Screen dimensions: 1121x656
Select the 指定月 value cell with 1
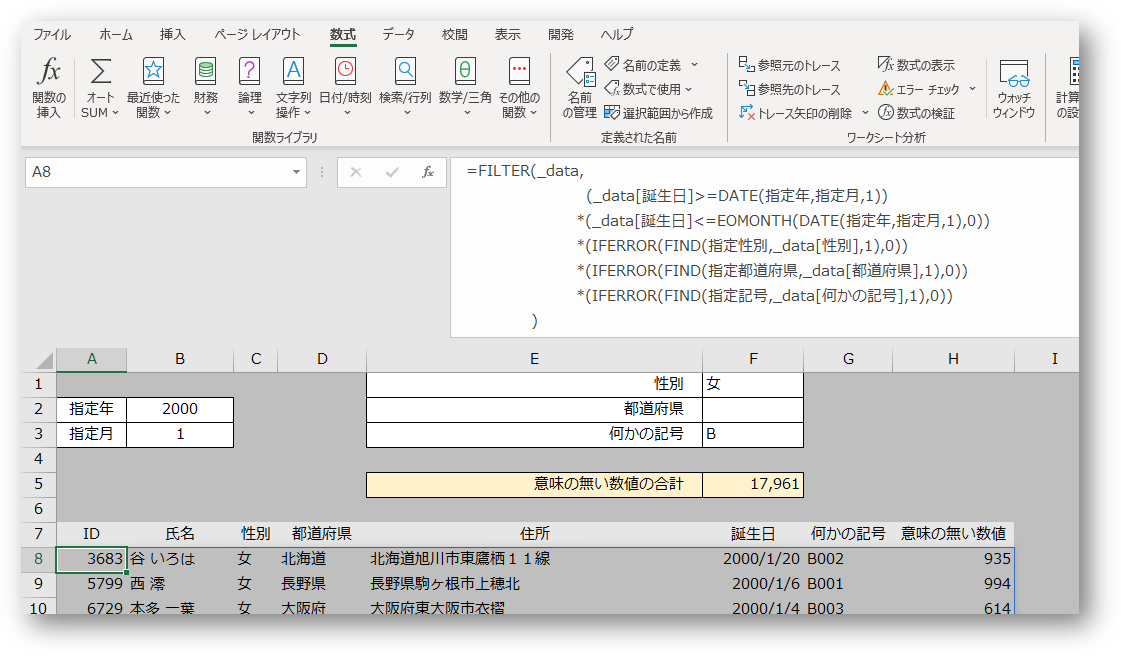tap(180, 434)
